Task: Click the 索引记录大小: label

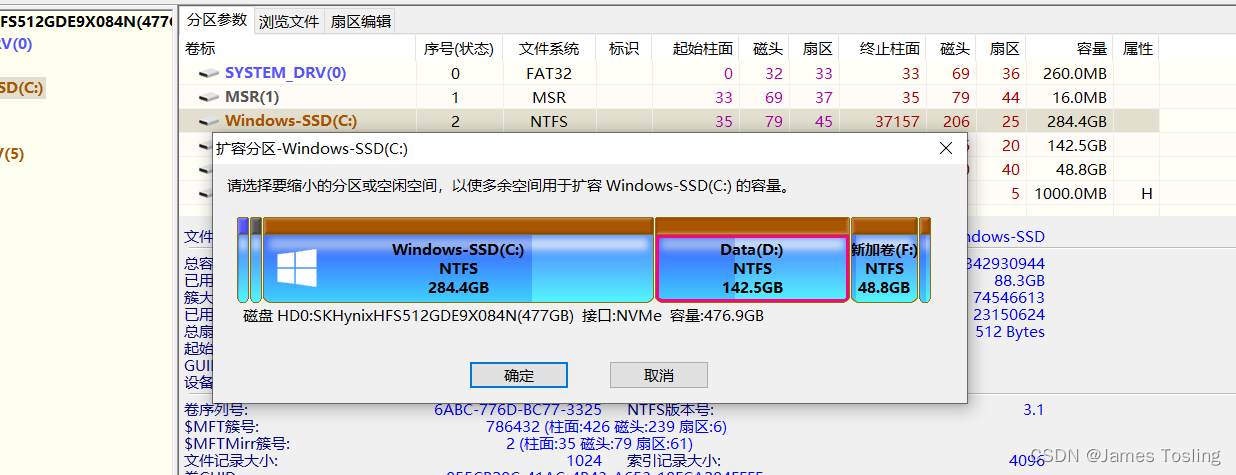Action: (673, 461)
